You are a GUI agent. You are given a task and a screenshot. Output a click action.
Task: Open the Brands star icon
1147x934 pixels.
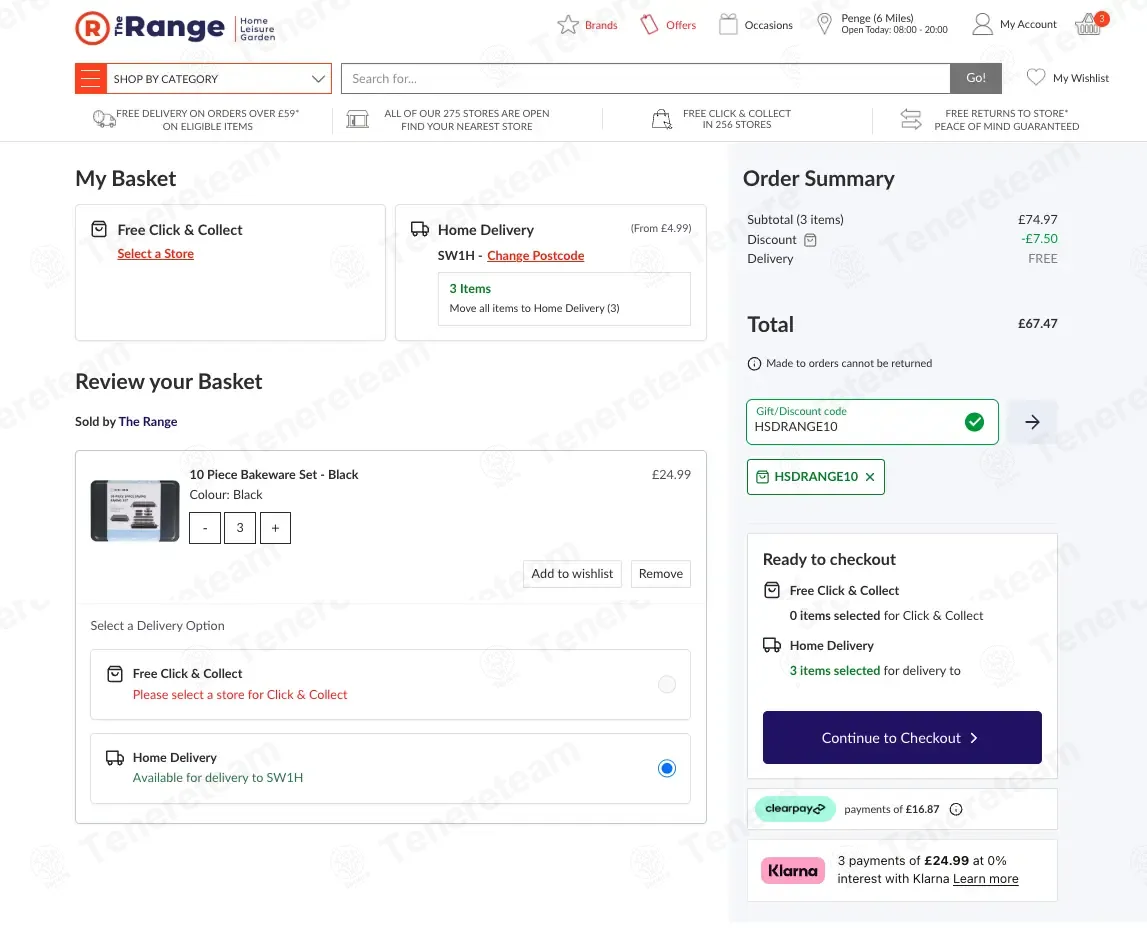tap(568, 25)
